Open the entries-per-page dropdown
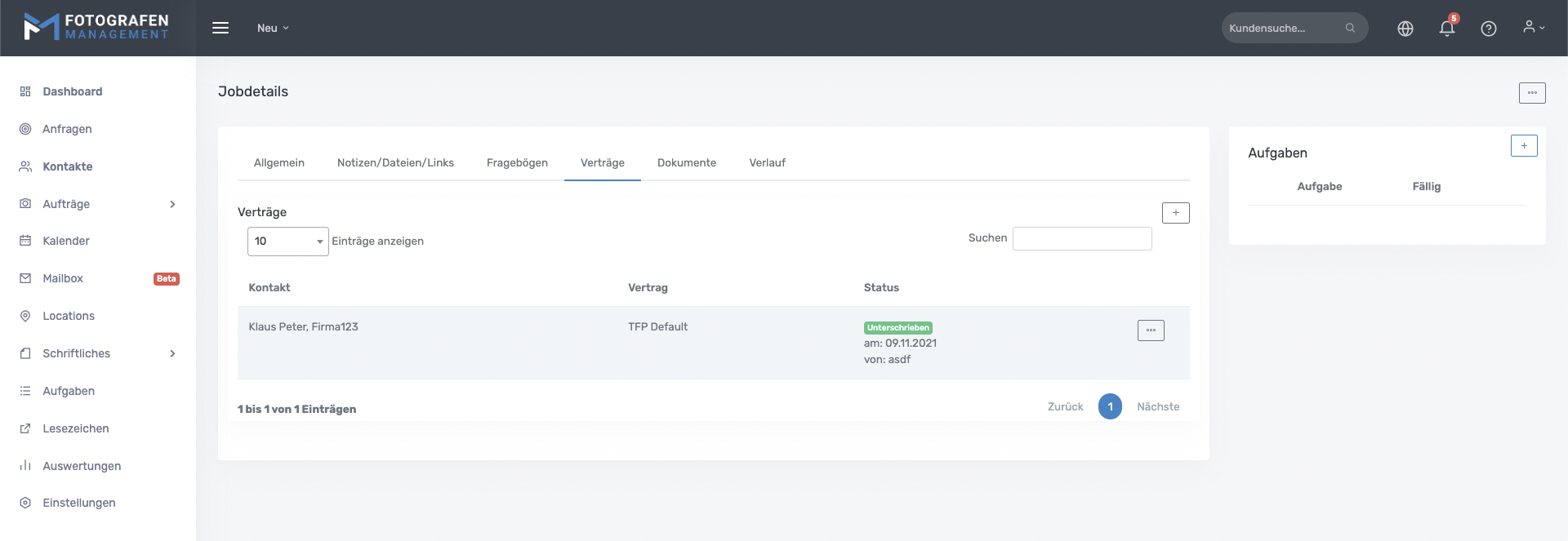Image resolution: width=1568 pixels, height=541 pixels. [287, 242]
